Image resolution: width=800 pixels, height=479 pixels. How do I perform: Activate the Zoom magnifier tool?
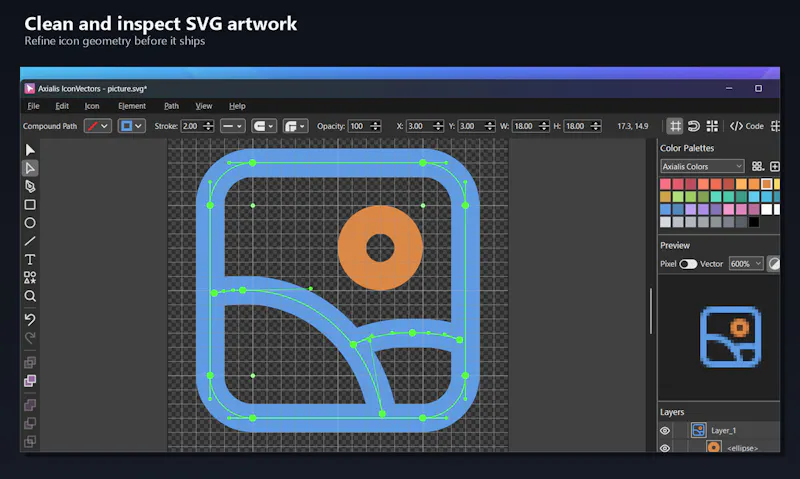30,296
